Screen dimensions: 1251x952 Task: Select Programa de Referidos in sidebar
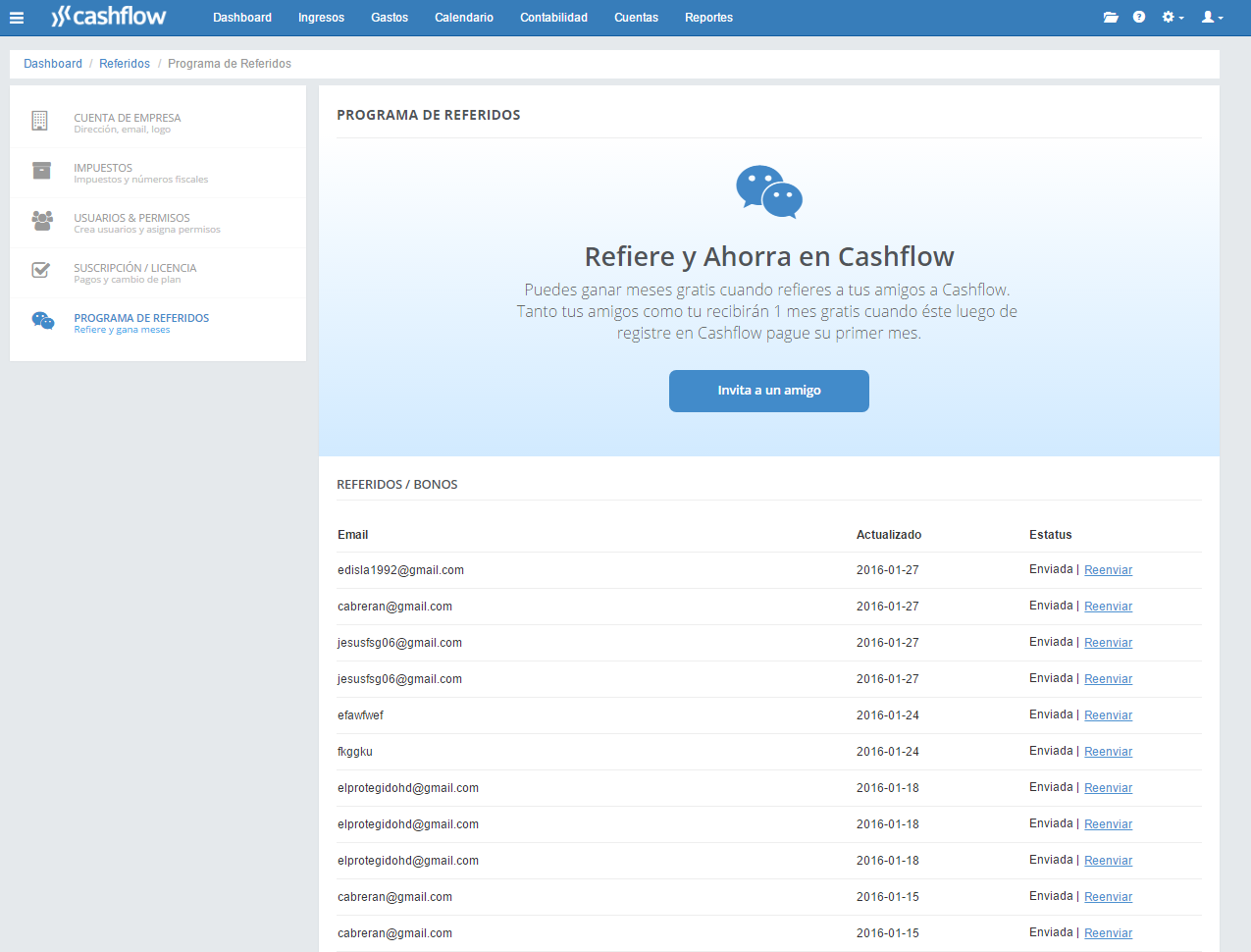coord(158,323)
